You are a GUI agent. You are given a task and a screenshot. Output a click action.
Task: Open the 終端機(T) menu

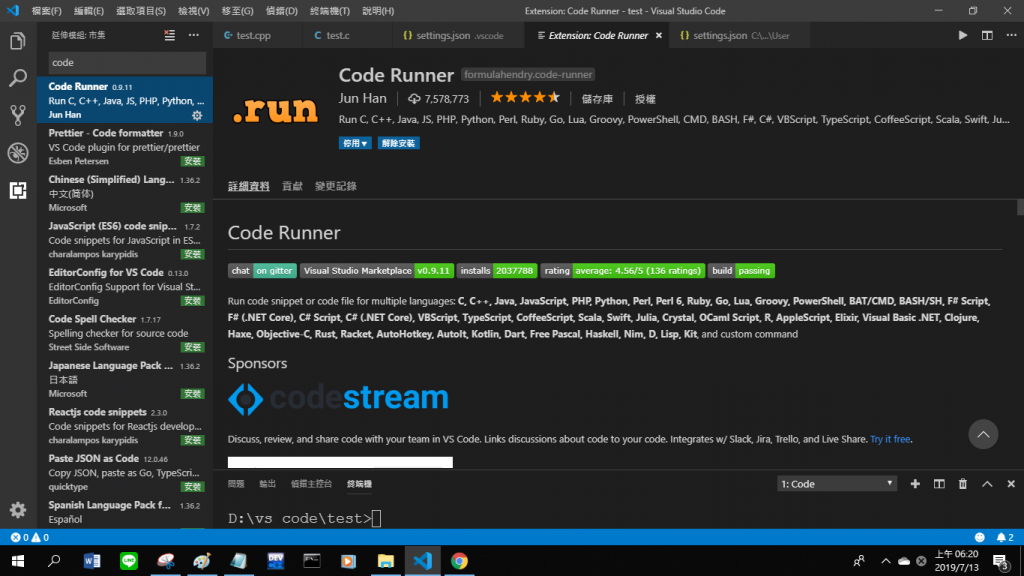point(330,11)
